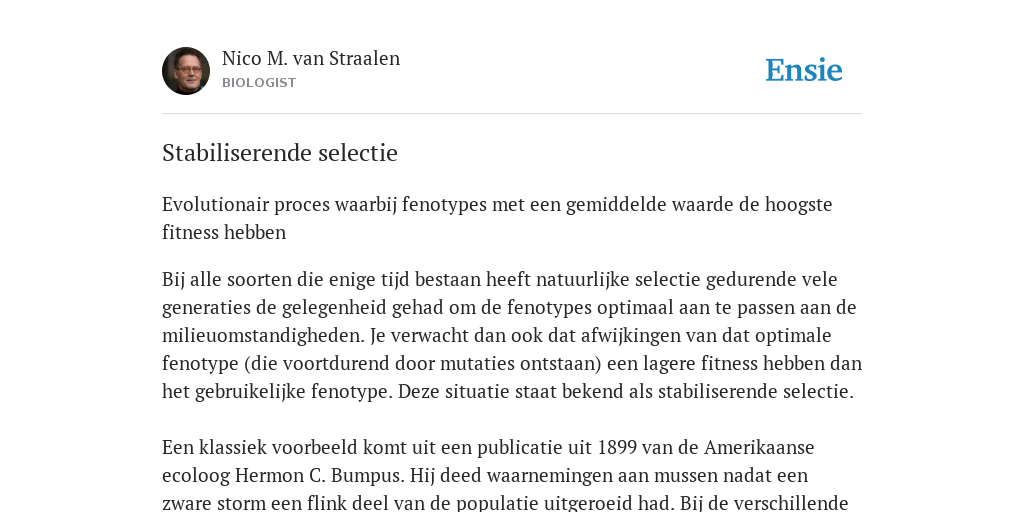Select the BIOLOGIST label under author name
The height and width of the screenshot is (512, 1024).
[259, 83]
